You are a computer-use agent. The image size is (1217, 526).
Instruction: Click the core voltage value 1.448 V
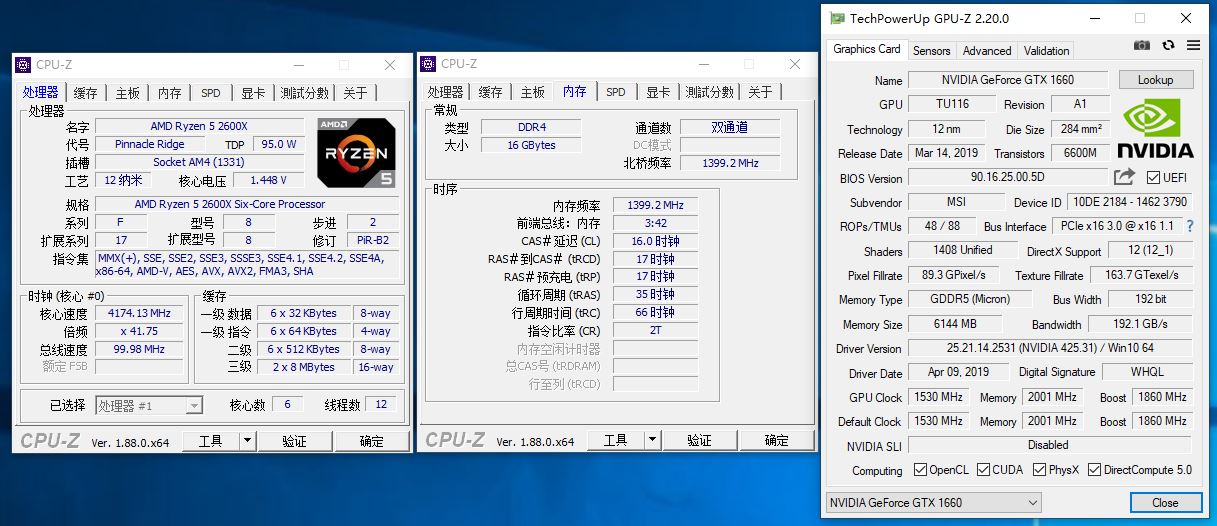(268, 180)
